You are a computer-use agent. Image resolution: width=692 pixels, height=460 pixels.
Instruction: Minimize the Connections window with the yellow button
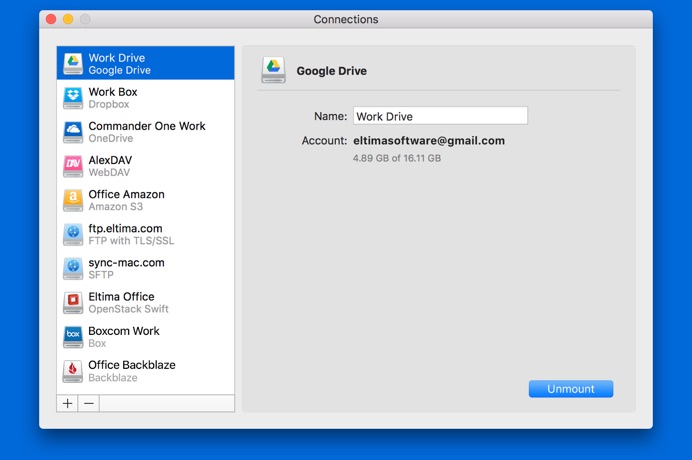pyautogui.click(x=68, y=19)
